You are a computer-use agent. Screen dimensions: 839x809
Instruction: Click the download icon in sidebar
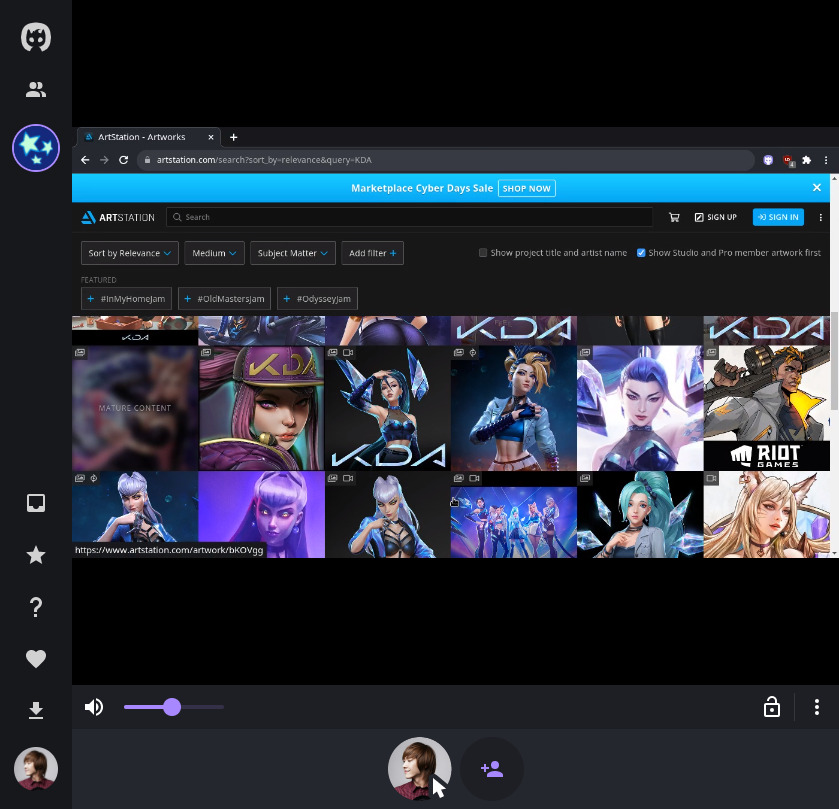click(x=36, y=711)
